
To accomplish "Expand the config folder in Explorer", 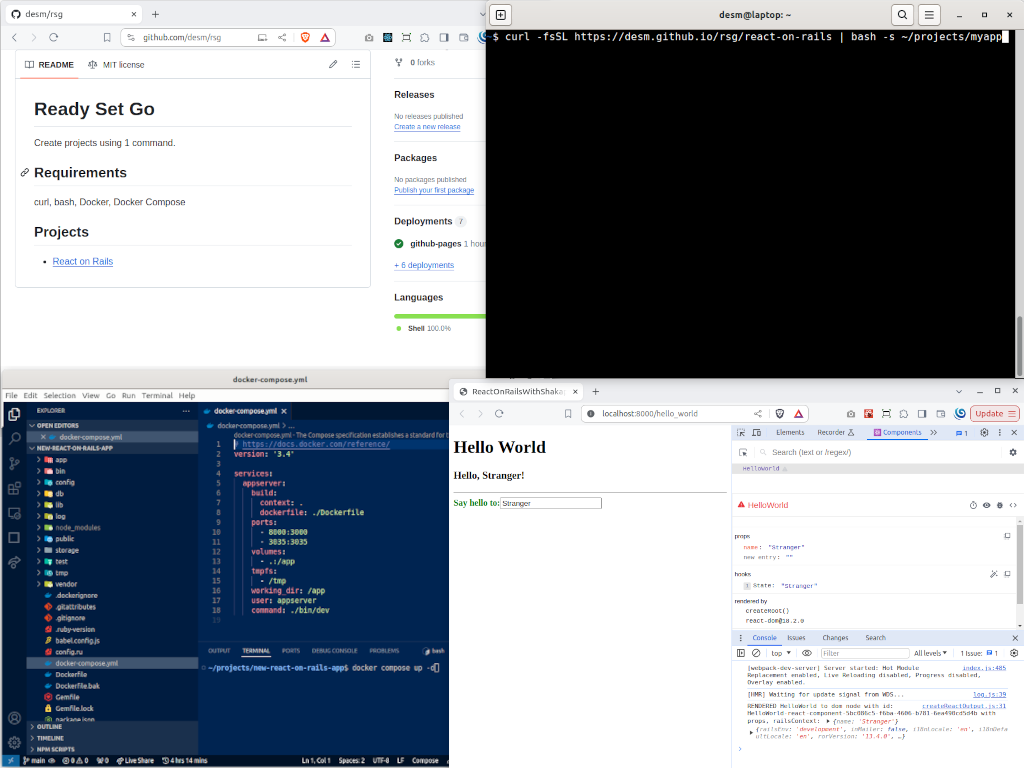I will tap(65, 483).
